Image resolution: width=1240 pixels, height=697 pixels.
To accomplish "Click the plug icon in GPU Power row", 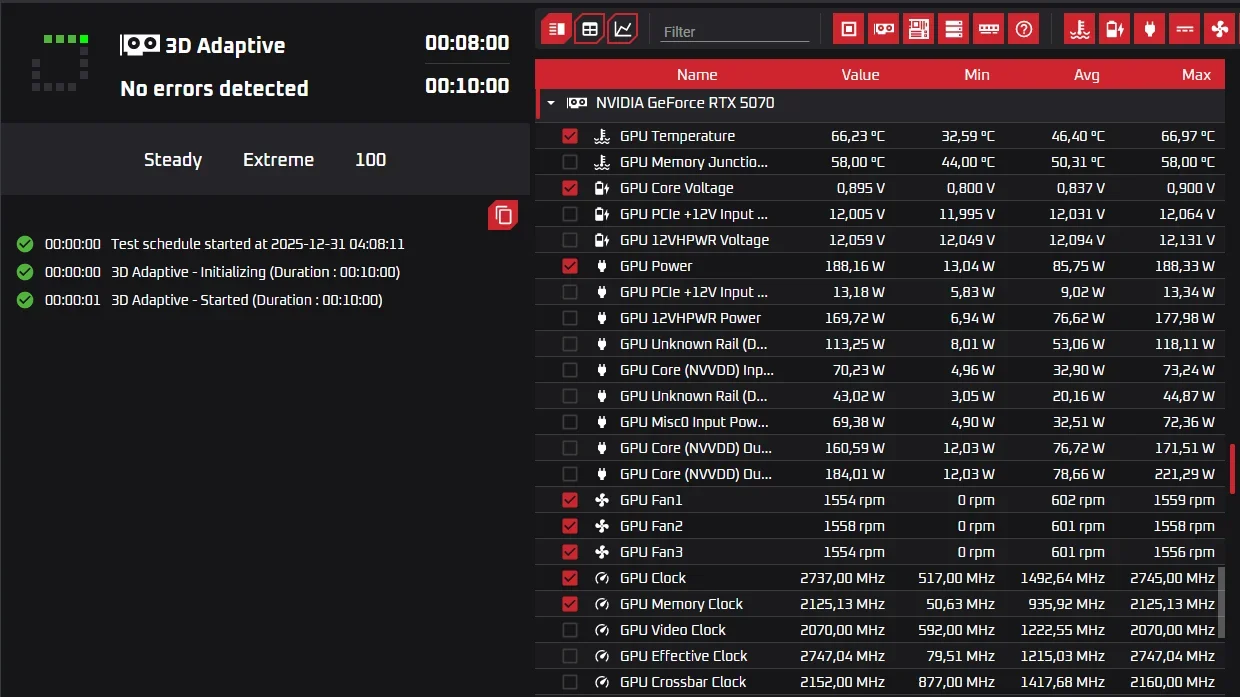I will [x=602, y=266].
